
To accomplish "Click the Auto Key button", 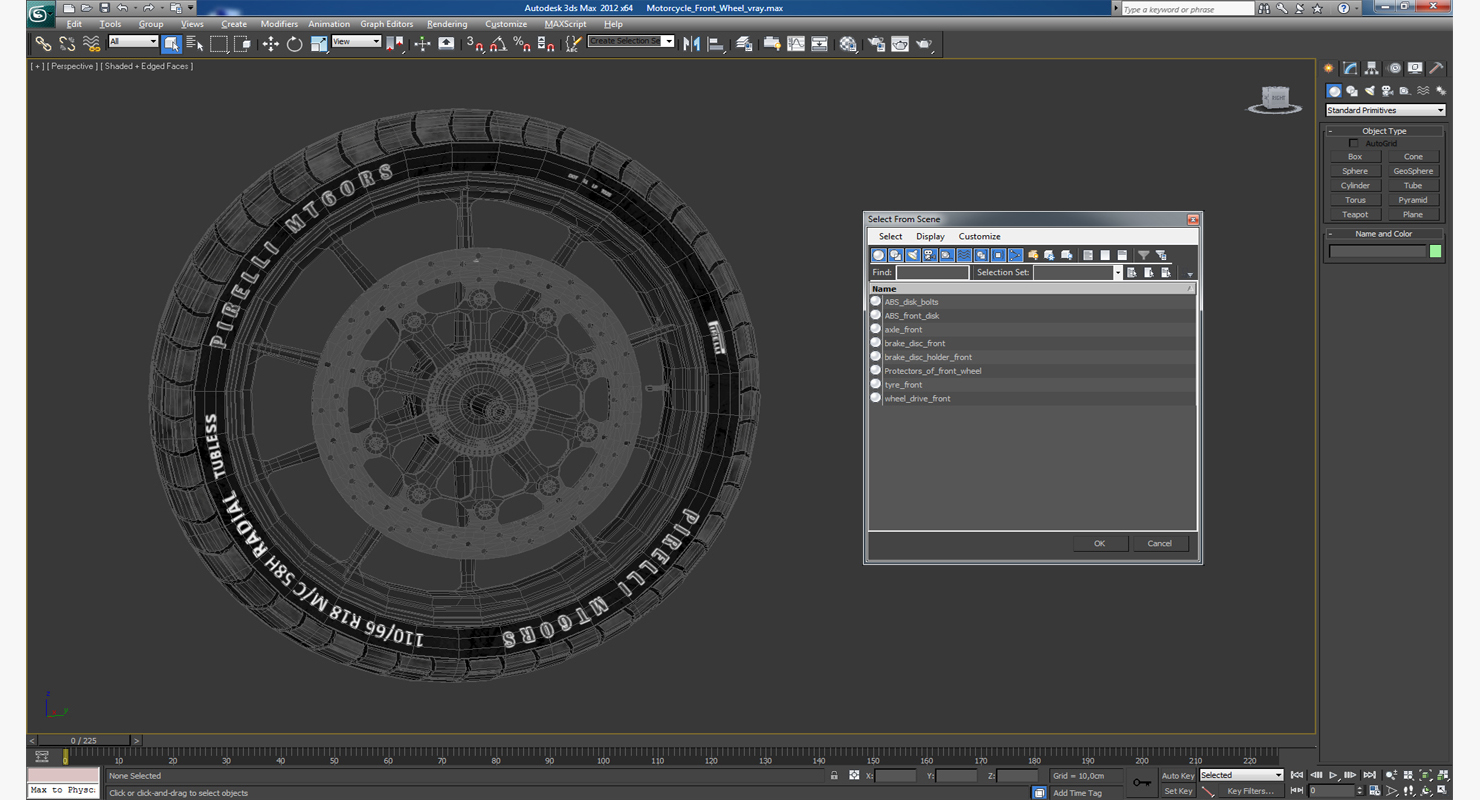I will pyautogui.click(x=1177, y=776).
